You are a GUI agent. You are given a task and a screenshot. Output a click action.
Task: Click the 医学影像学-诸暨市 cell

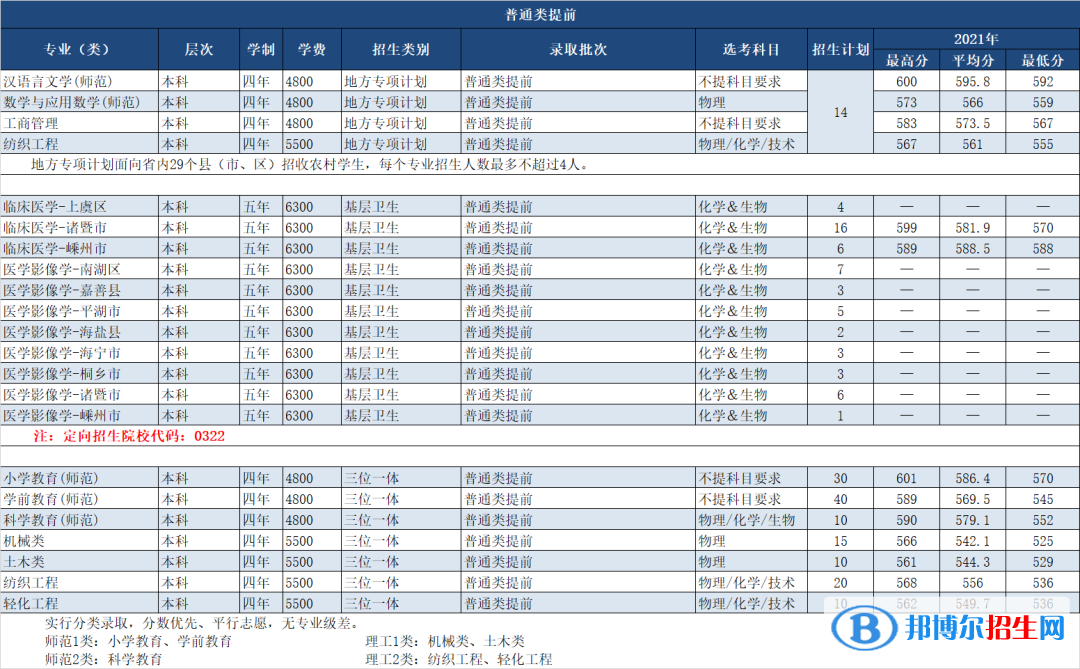[x=80, y=395]
